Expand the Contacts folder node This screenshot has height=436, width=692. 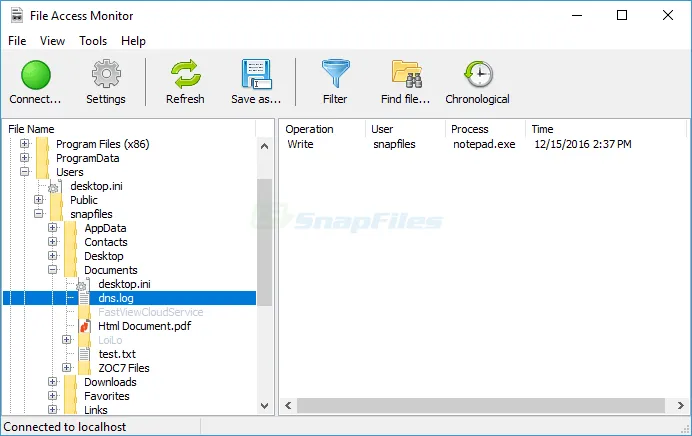(53, 242)
